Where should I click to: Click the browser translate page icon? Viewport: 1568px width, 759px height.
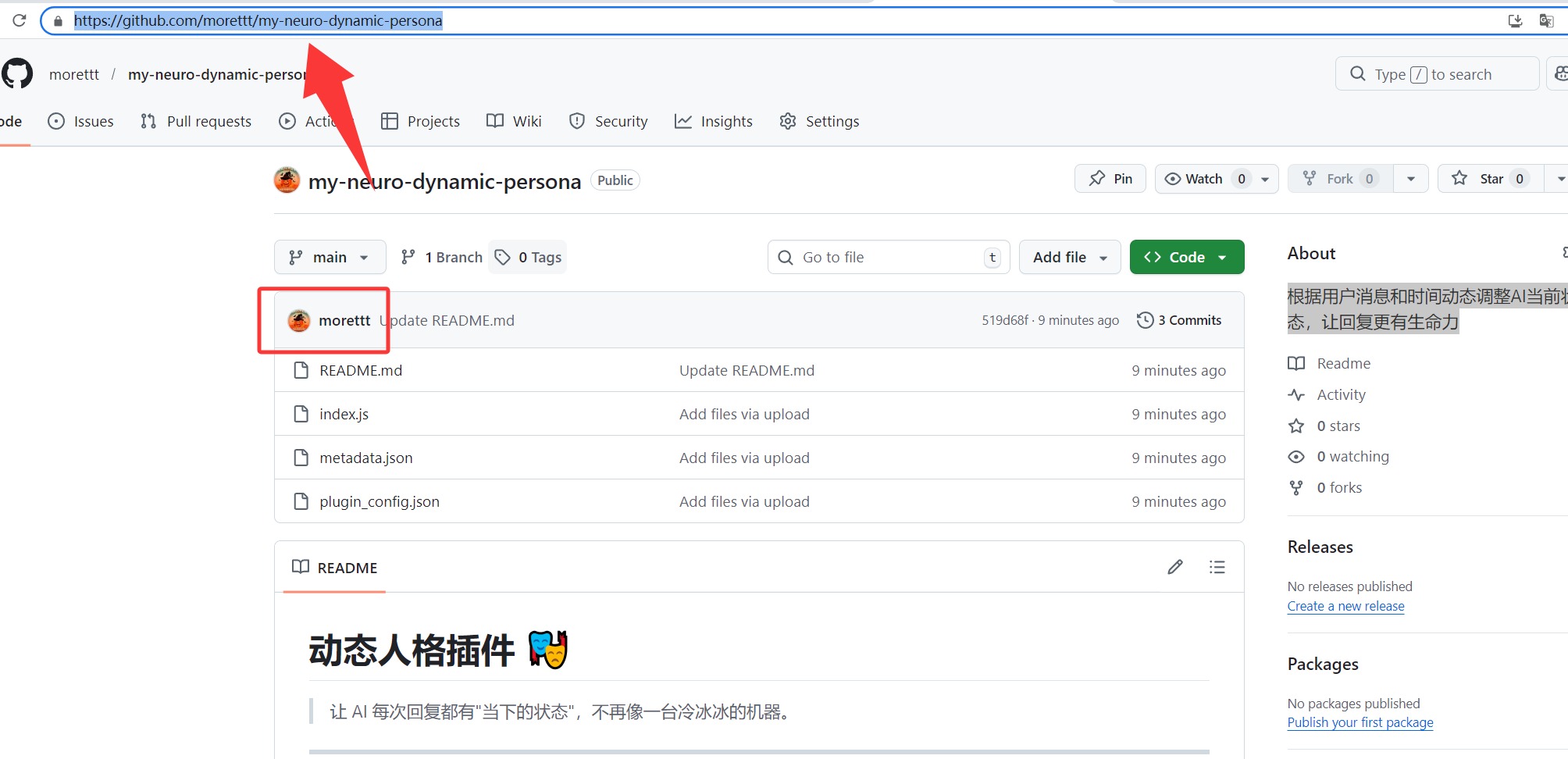(x=1545, y=20)
